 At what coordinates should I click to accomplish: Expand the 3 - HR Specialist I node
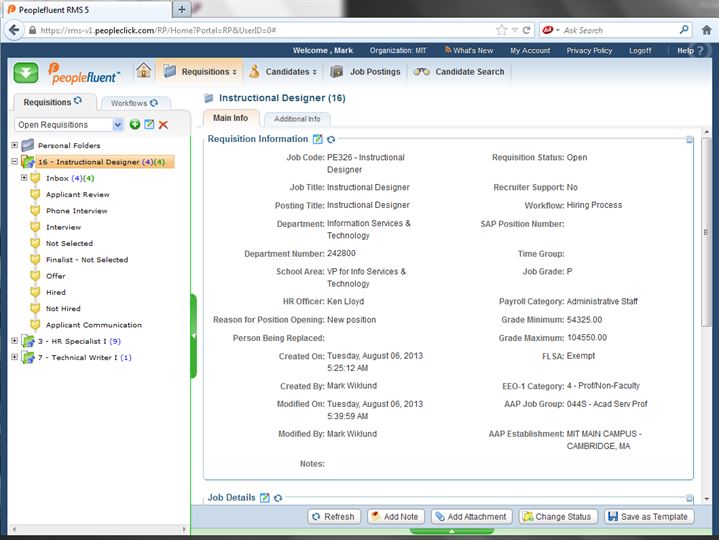(x=14, y=341)
